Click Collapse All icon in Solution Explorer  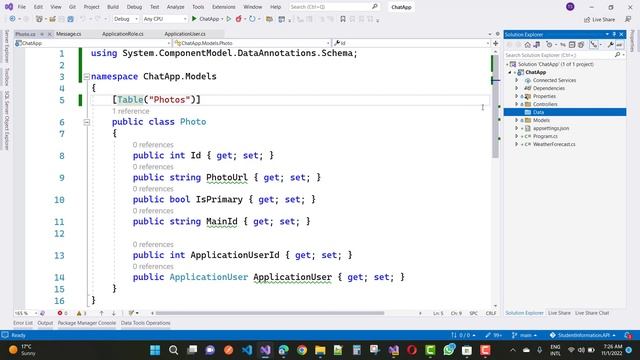coord(572,44)
